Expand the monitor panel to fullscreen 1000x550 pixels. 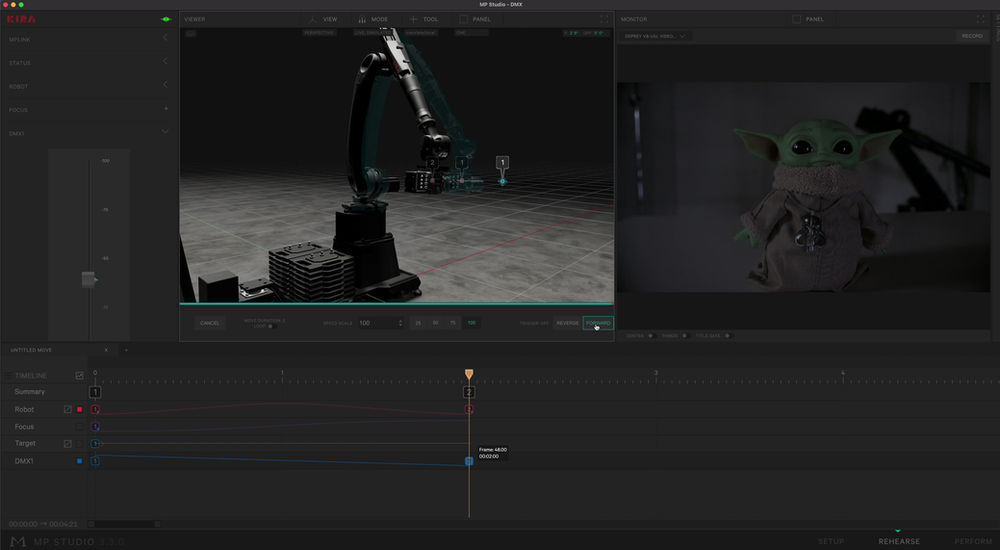(980, 19)
